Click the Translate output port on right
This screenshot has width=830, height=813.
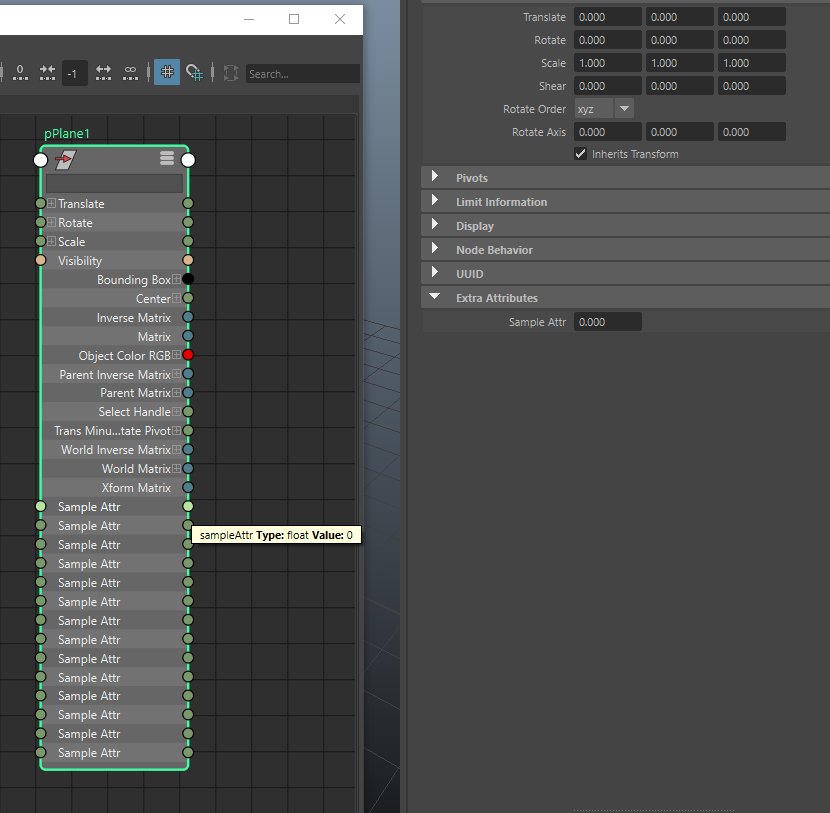tap(188, 203)
